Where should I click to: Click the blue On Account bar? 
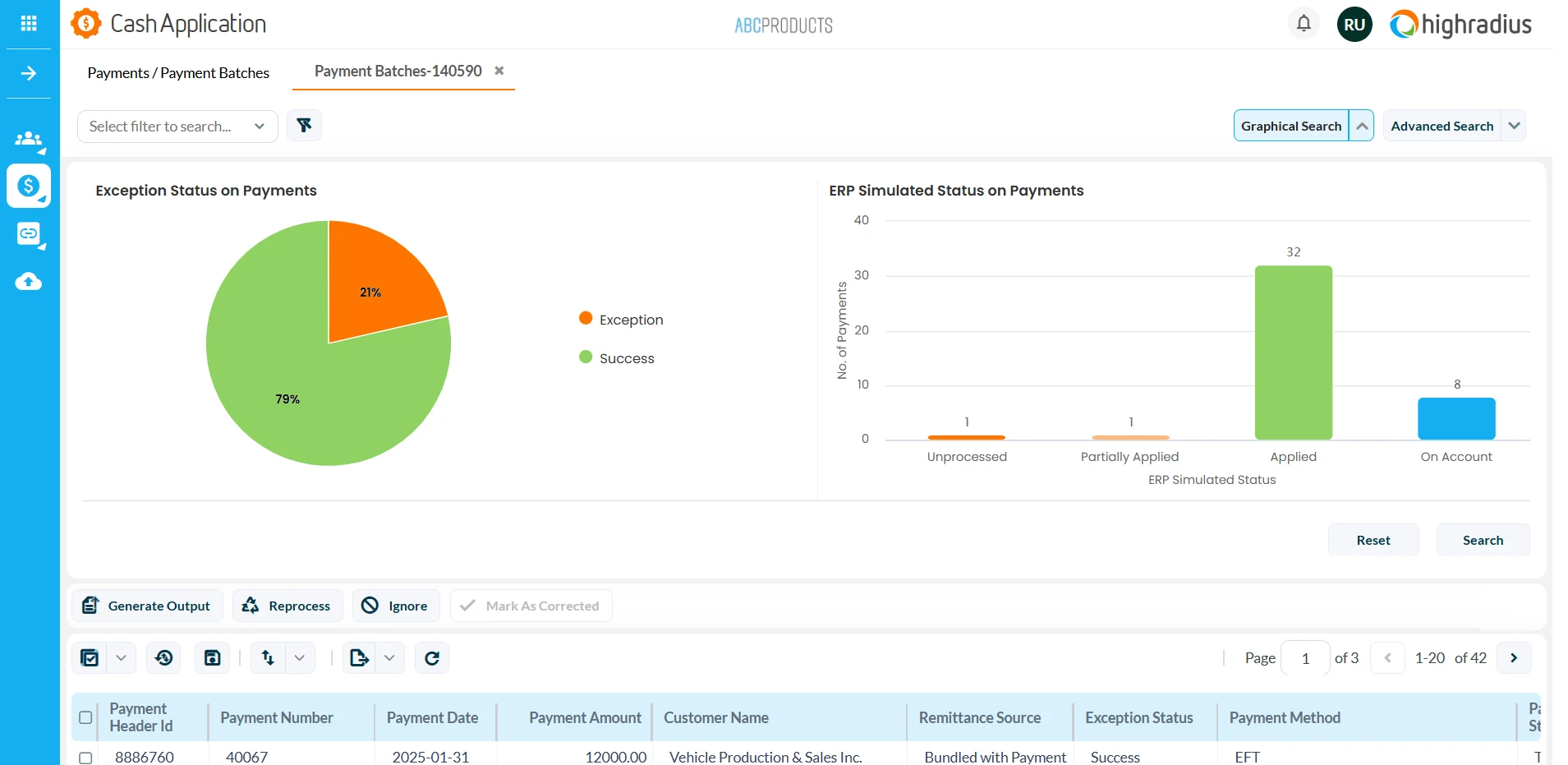1456,418
